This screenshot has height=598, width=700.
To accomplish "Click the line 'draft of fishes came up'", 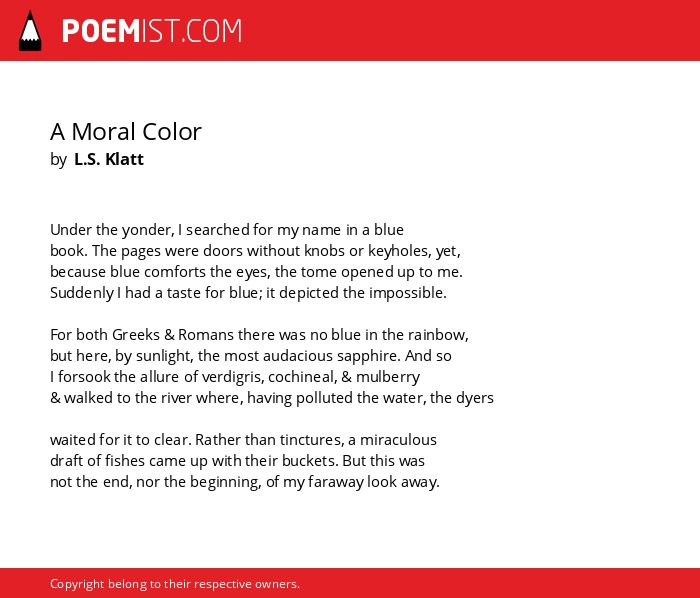I will pyautogui.click(x=238, y=461).
